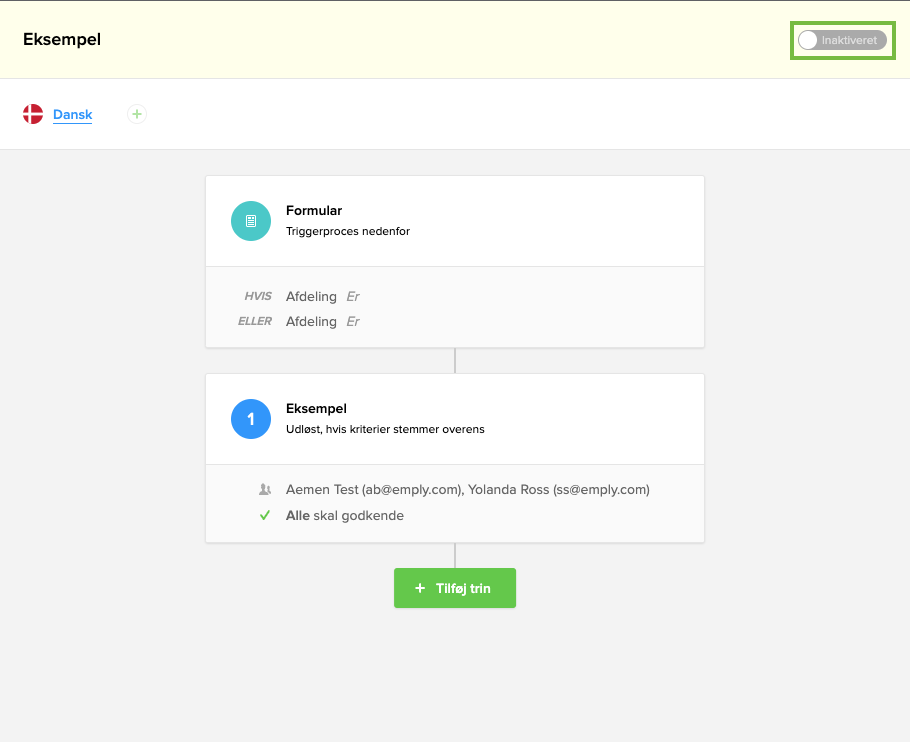Click the approvers people icon
Screen dimensions: 910x742
click(x=265, y=490)
